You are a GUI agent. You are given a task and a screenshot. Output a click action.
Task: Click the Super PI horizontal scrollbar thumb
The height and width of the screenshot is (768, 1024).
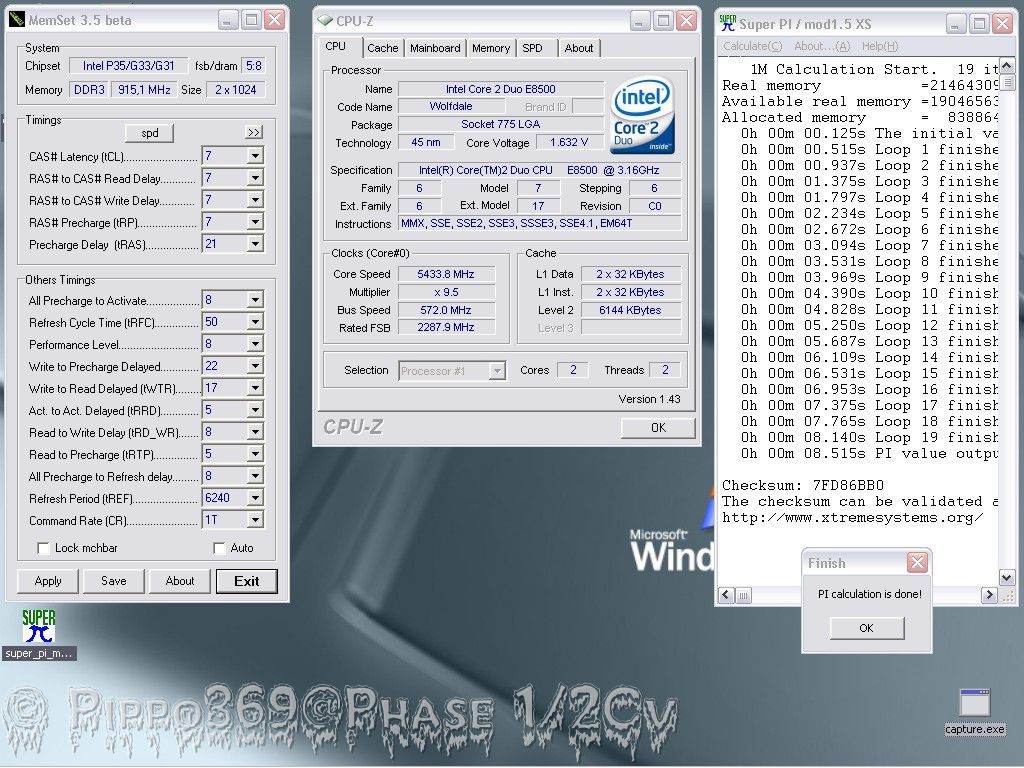tap(743, 596)
